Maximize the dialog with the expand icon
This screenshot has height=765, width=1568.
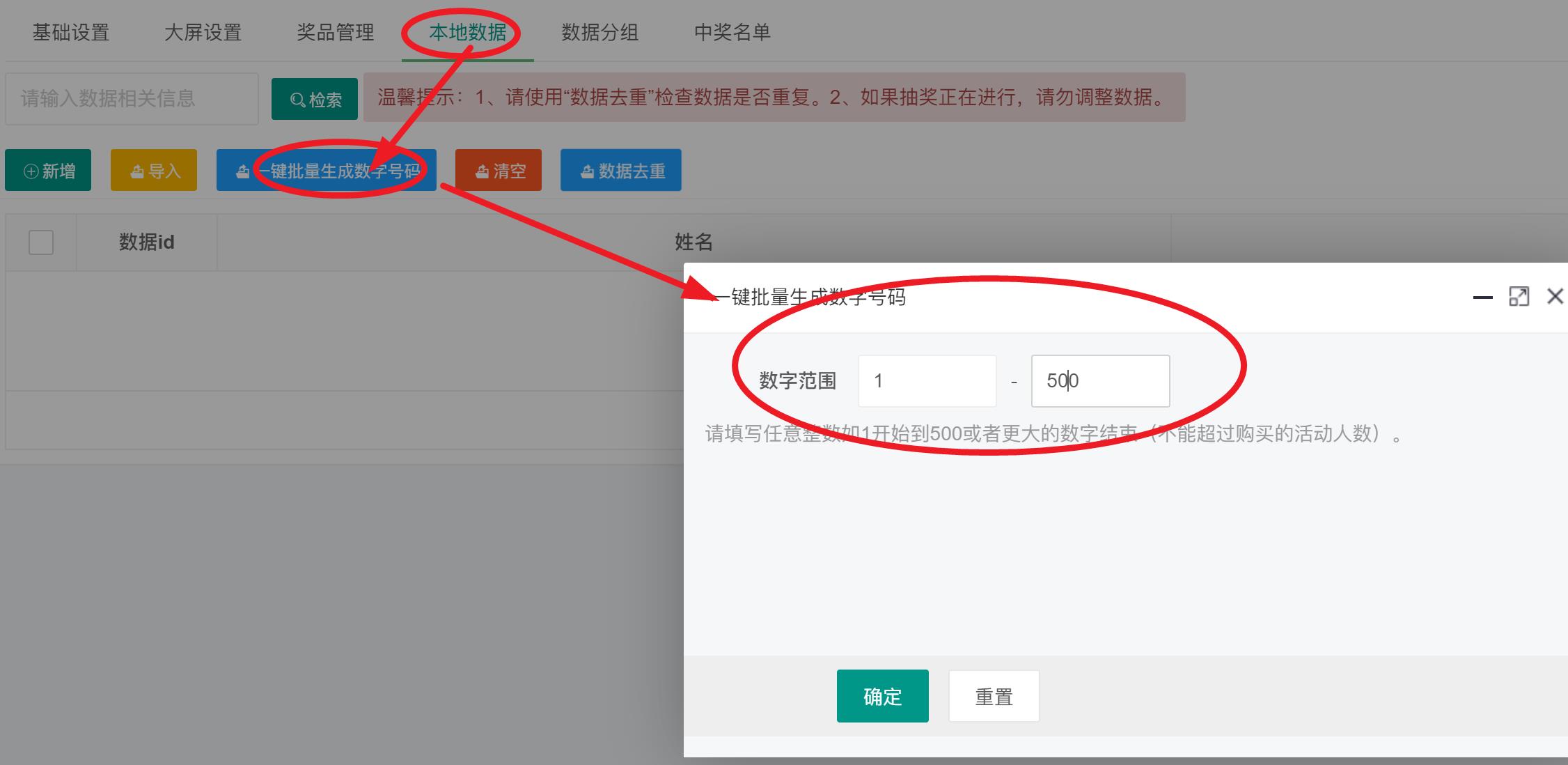(x=1519, y=297)
